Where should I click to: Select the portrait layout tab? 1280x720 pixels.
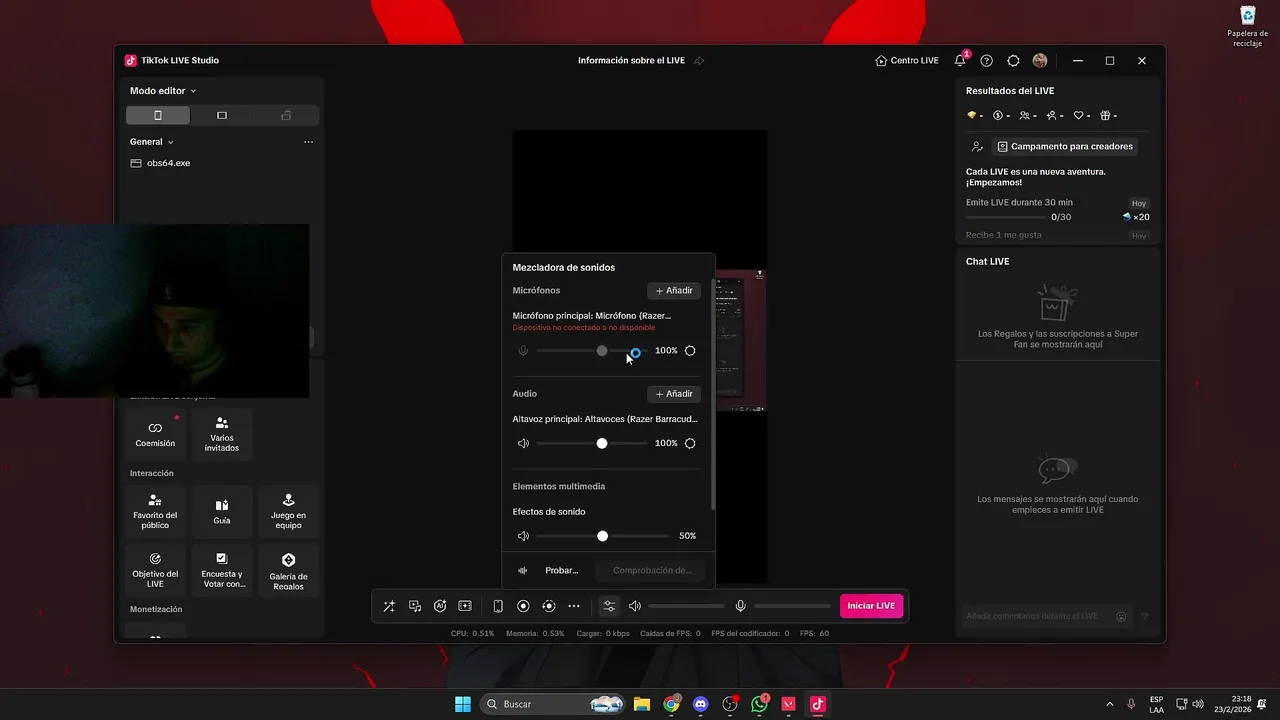[x=158, y=115]
